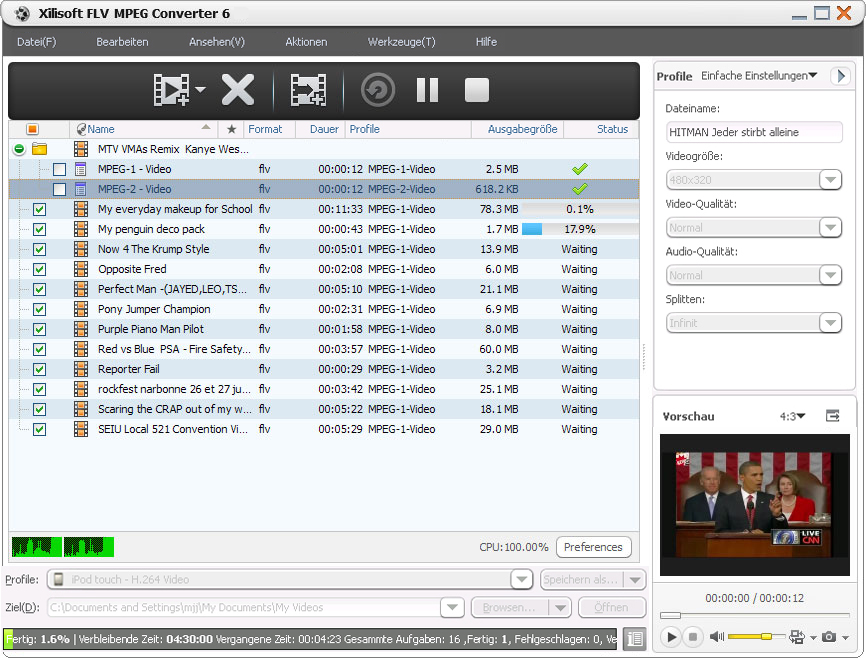
Task: Uncheck My penguin deco pack checkbox
Action: click(39, 229)
